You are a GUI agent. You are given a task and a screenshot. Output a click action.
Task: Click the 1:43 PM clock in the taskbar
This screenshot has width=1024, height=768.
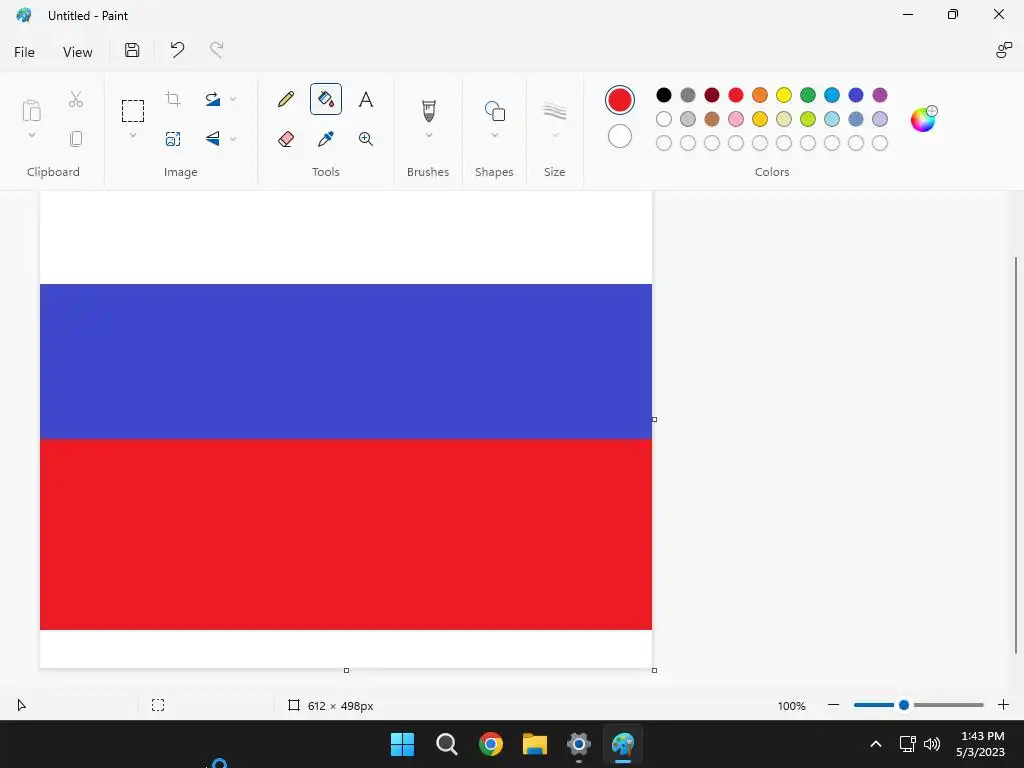(x=982, y=736)
